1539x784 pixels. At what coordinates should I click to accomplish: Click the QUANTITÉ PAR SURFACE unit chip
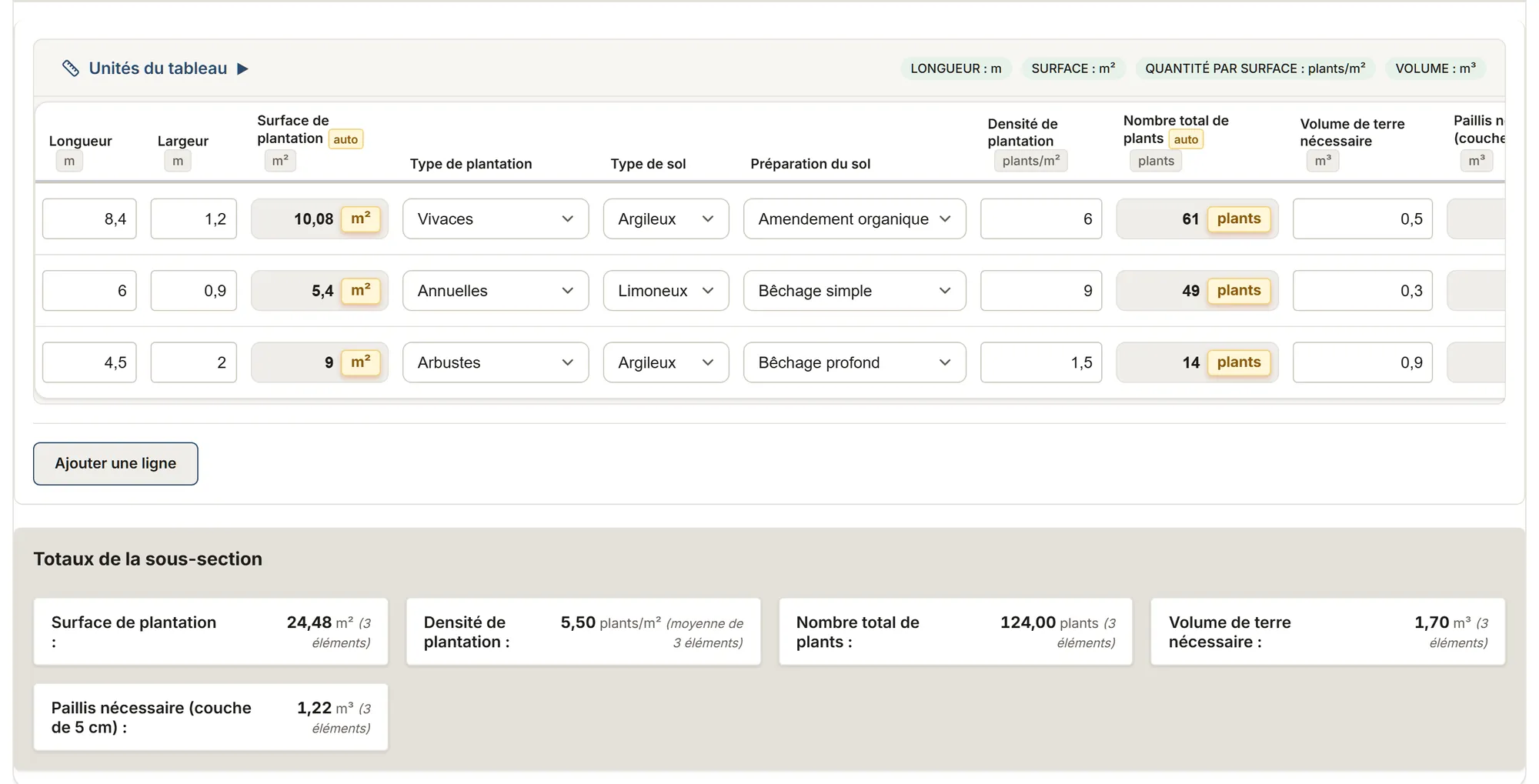tap(1255, 68)
